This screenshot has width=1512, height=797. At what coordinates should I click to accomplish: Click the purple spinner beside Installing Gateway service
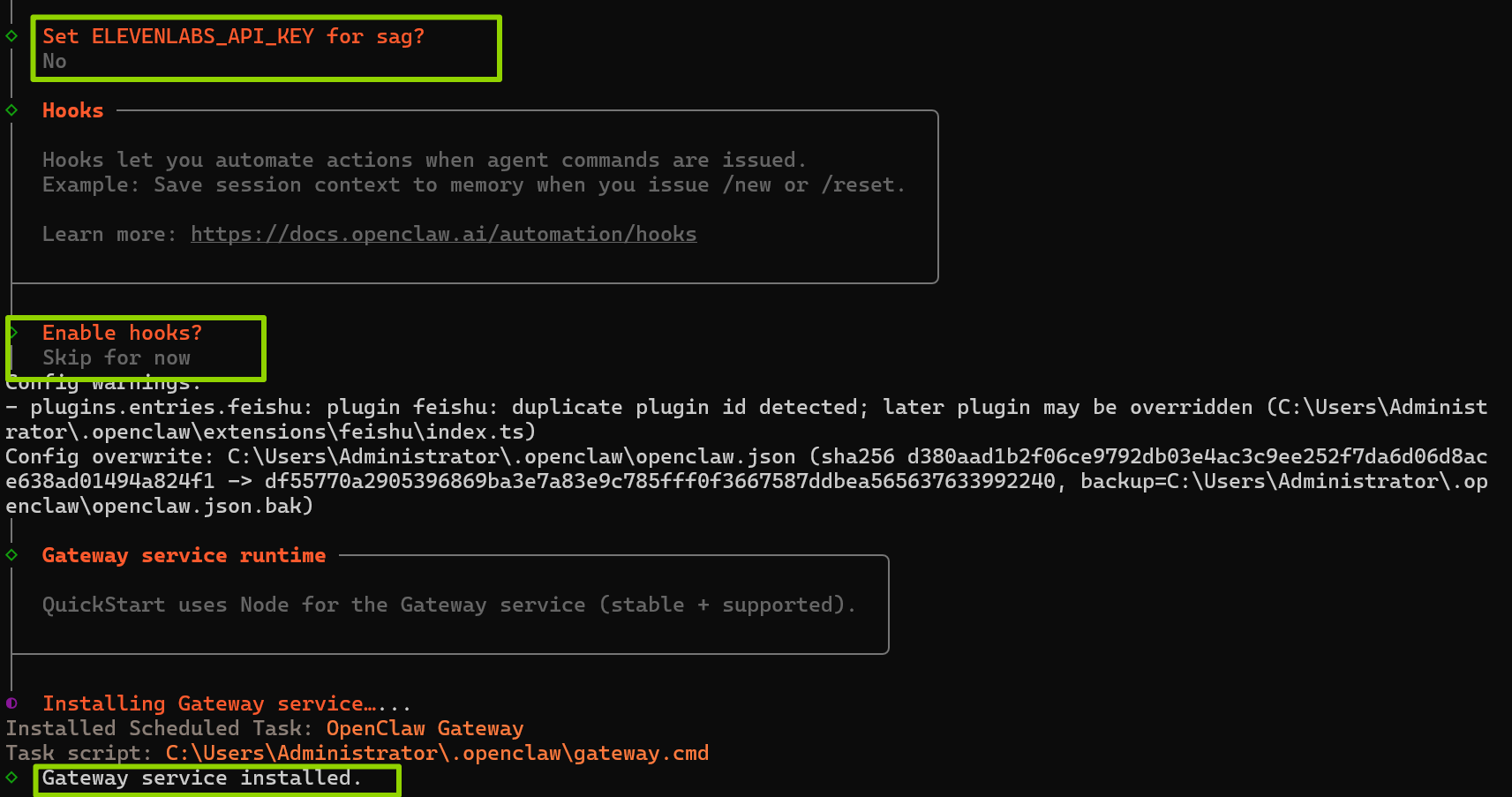point(11,703)
